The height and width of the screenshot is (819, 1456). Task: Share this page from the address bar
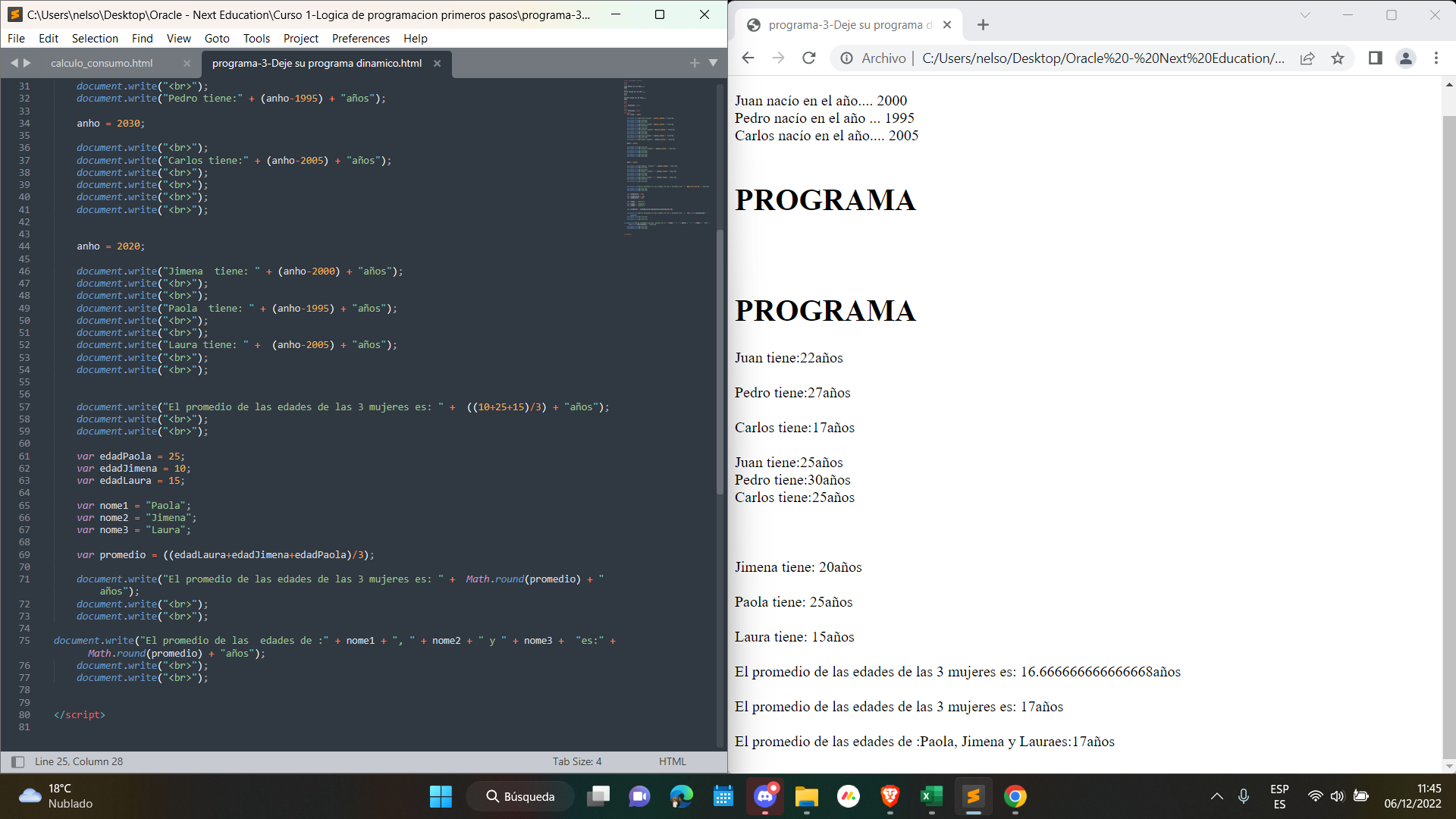point(1307,58)
